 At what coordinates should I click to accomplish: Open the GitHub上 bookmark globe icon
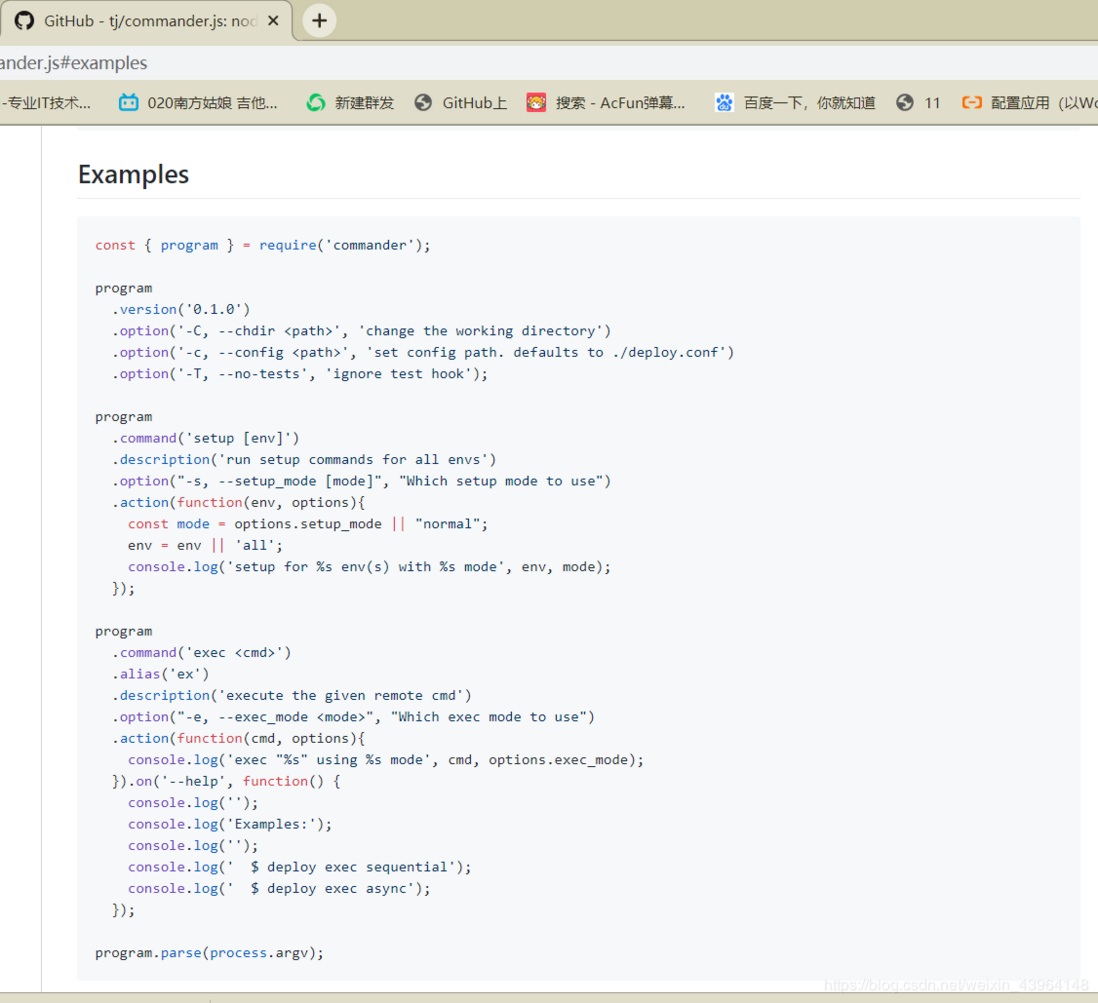tap(423, 103)
